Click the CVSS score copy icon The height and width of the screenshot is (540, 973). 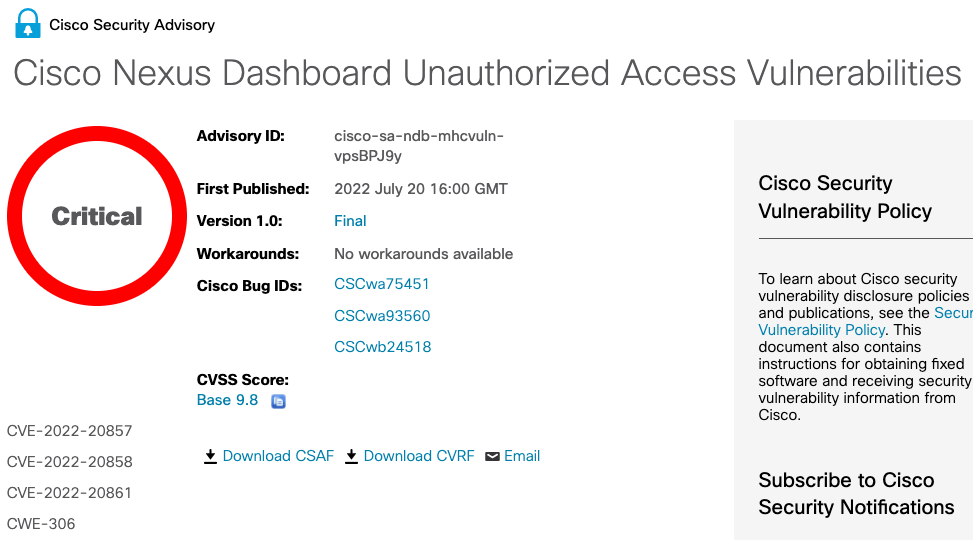tap(279, 401)
